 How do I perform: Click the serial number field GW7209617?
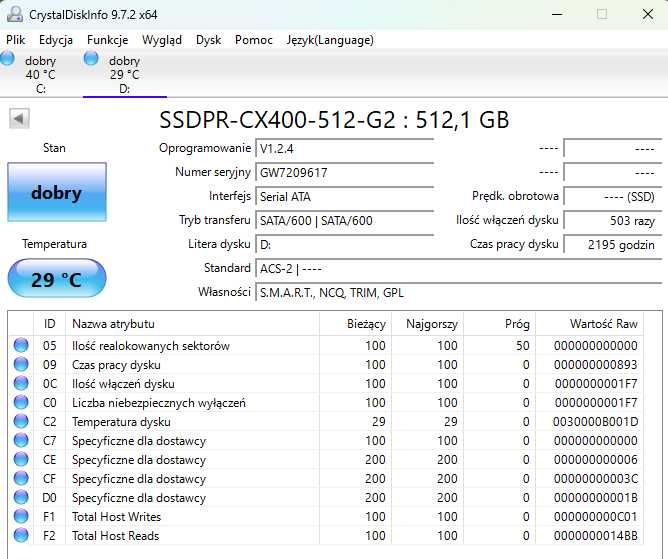click(344, 173)
